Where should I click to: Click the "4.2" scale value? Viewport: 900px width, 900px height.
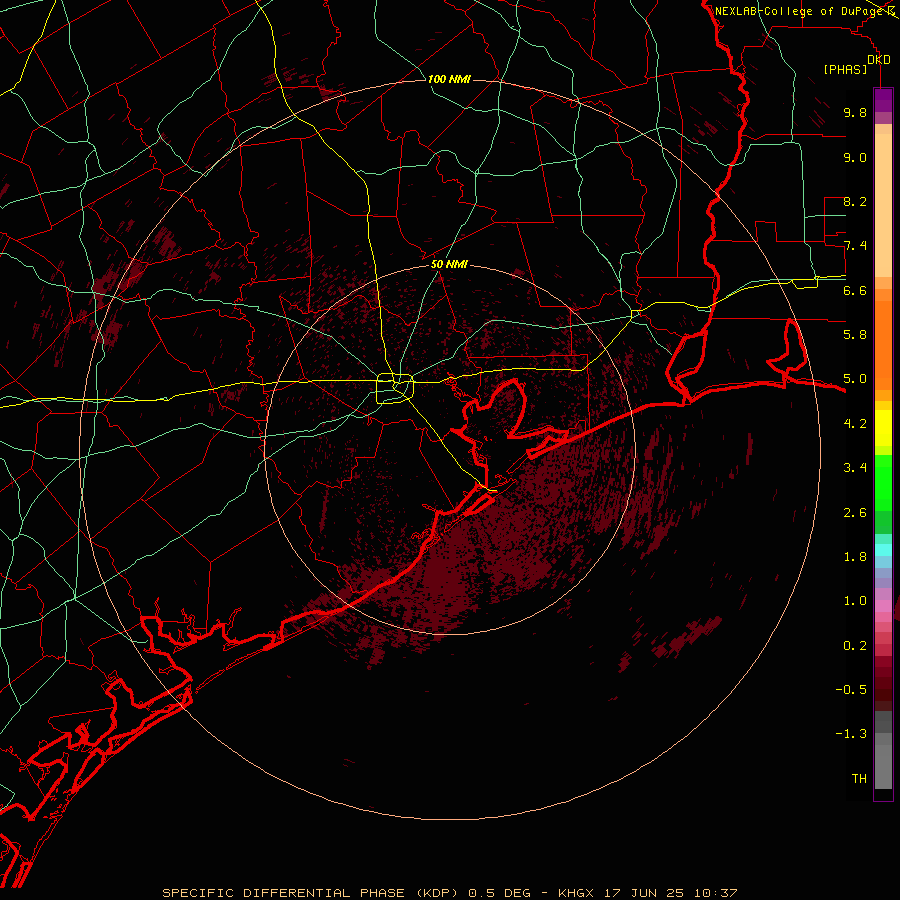point(855,424)
